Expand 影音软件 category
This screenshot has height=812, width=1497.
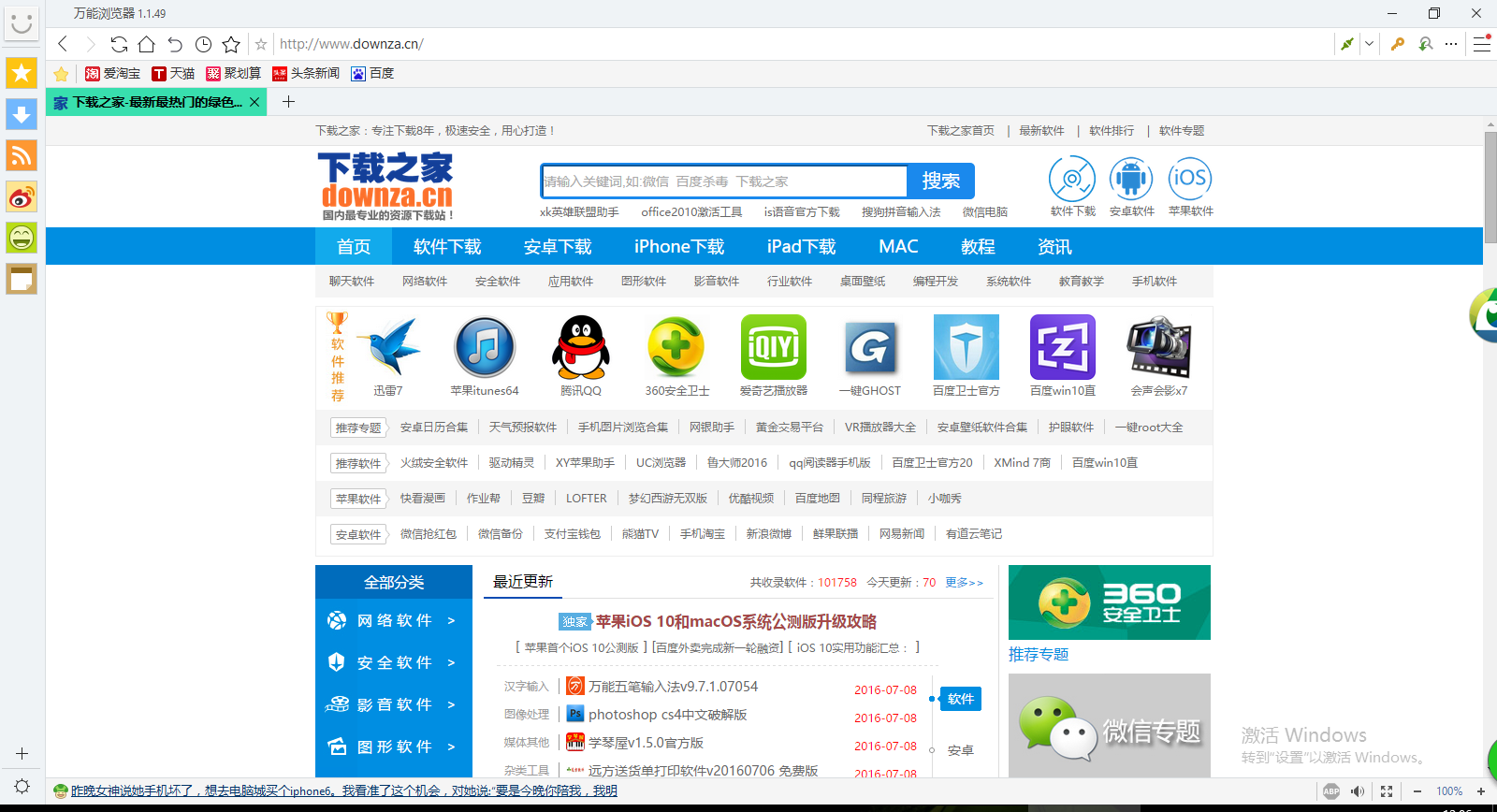point(393,704)
